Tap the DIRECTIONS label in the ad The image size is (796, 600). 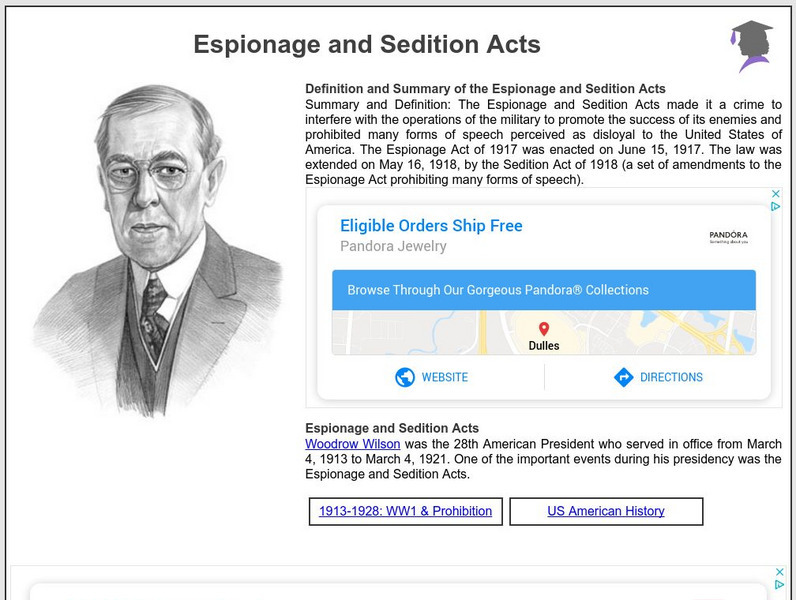coord(671,377)
